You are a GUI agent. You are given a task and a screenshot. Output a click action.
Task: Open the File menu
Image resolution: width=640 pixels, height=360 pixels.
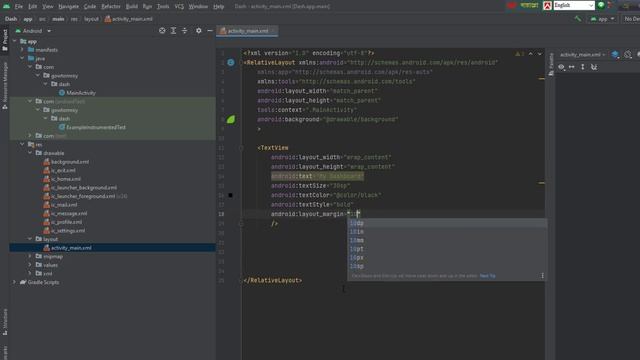tap(19, 7)
